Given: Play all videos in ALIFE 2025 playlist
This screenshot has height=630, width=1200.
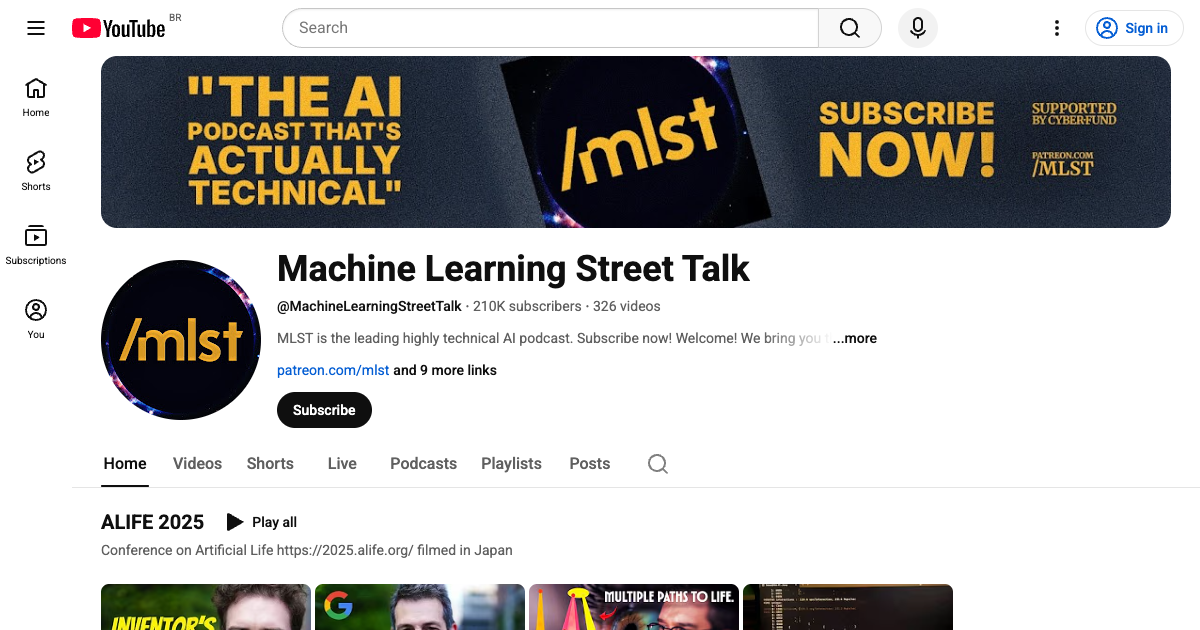Looking at the screenshot, I should (x=261, y=522).
